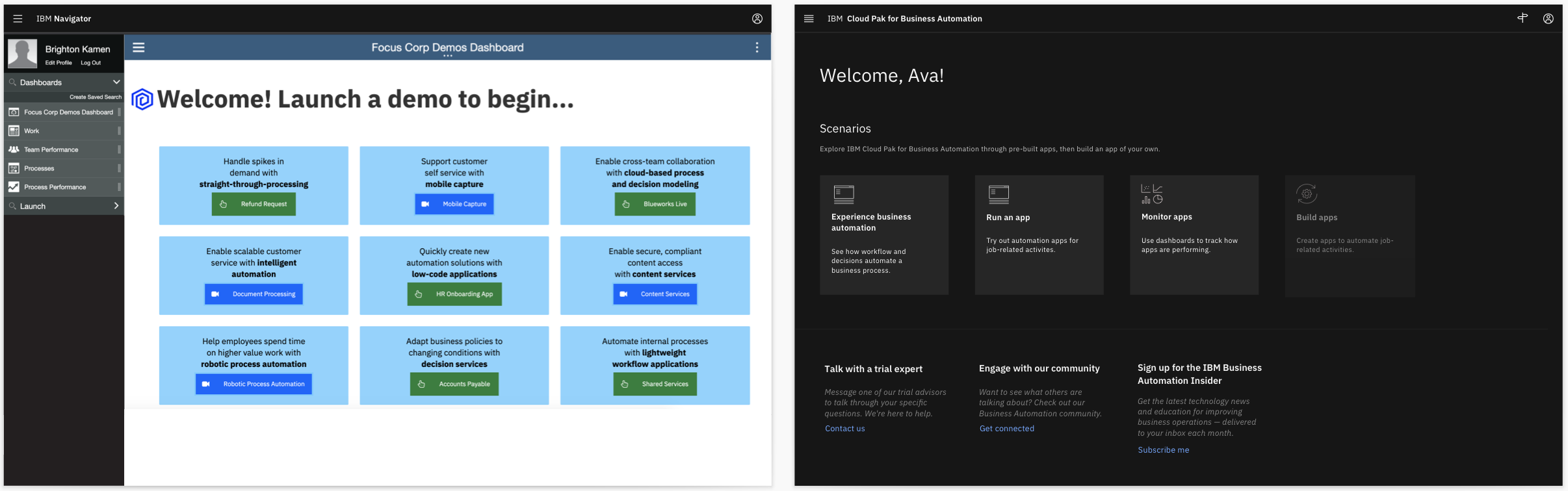The width and height of the screenshot is (1568, 491).
Task: Click the Monitor apps charts icon
Action: [x=1152, y=194]
